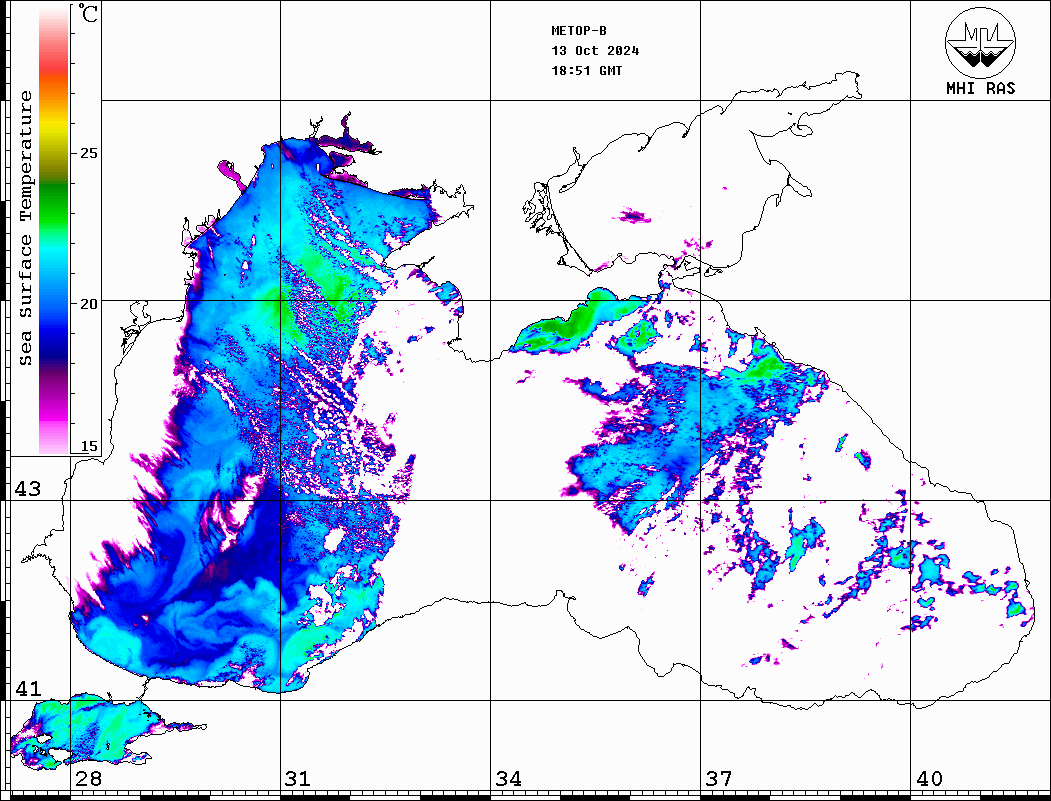Screen dimensions: 1051x801
Task: Click the '20' temperature scale value
Action: [x=89, y=304]
